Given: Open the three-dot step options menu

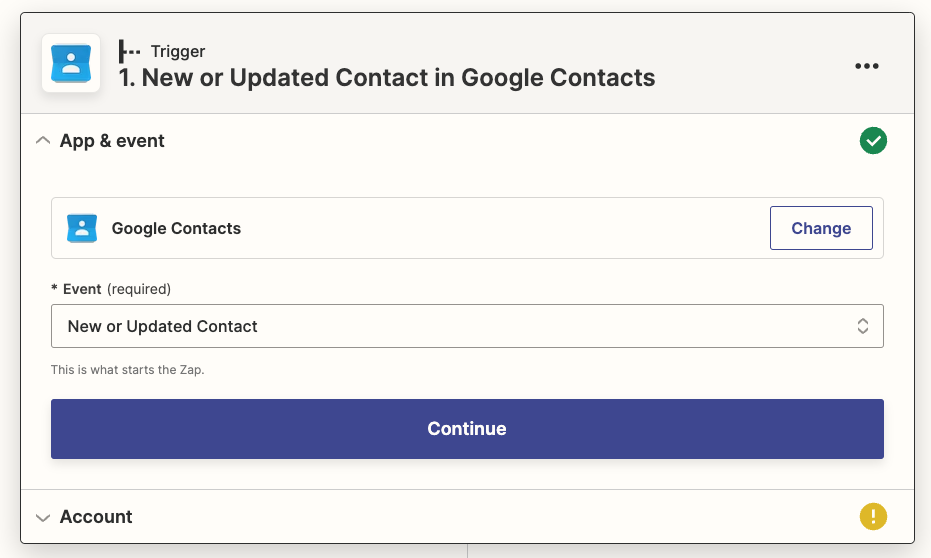Looking at the screenshot, I should pyautogui.click(x=866, y=66).
